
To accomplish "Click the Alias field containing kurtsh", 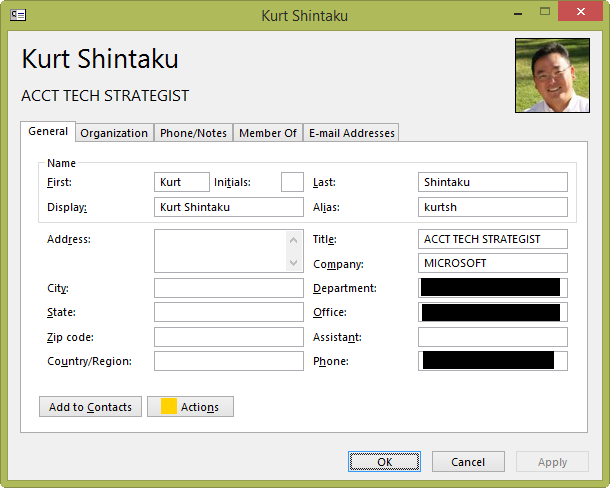I will 492,207.
